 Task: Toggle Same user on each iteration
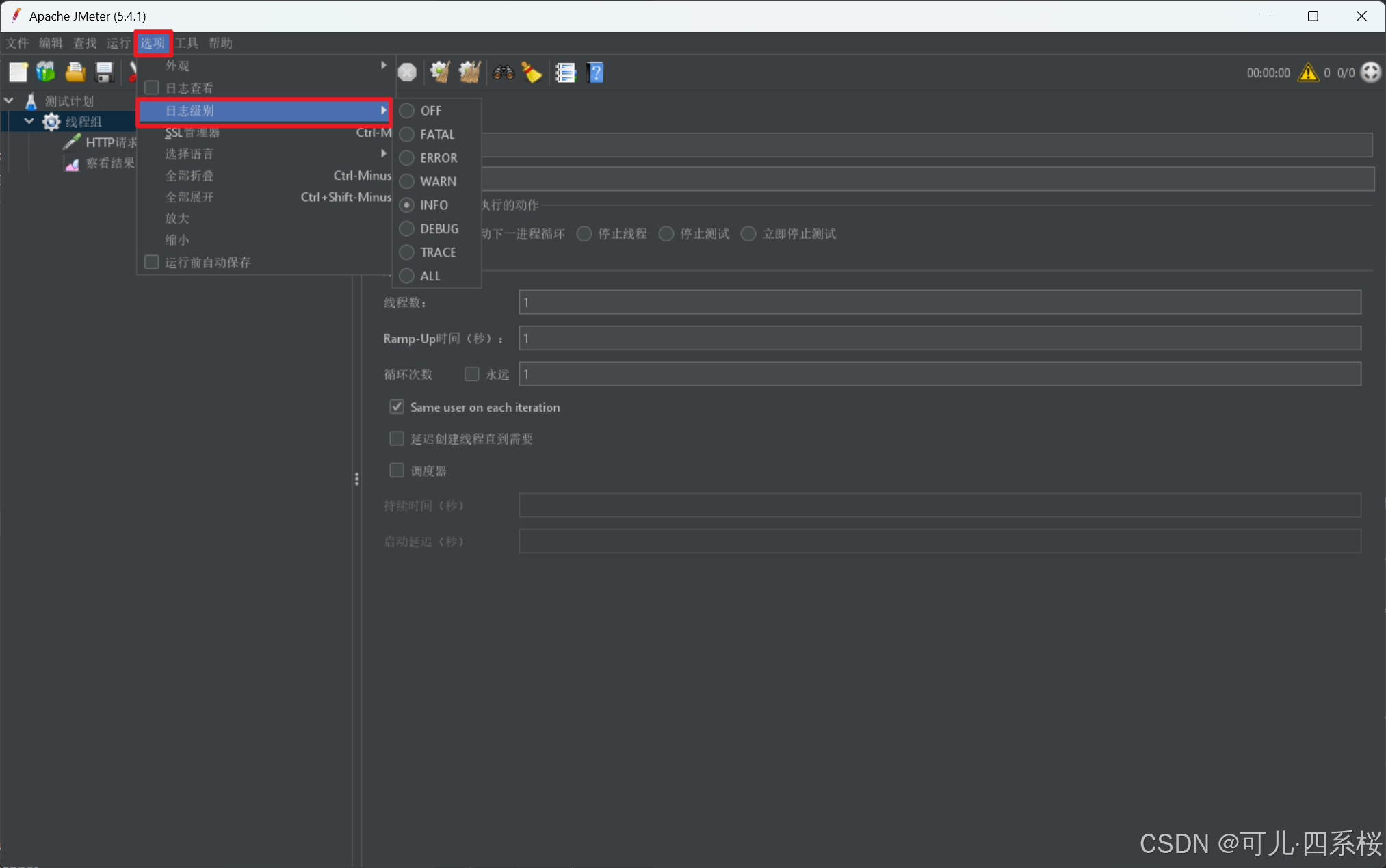[x=397, y=407]
